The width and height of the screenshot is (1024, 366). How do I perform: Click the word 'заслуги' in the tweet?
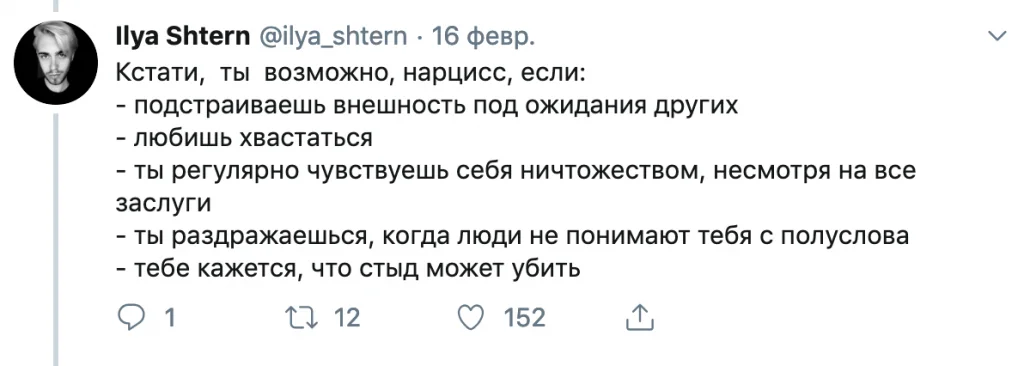click(x=163, y=203)
